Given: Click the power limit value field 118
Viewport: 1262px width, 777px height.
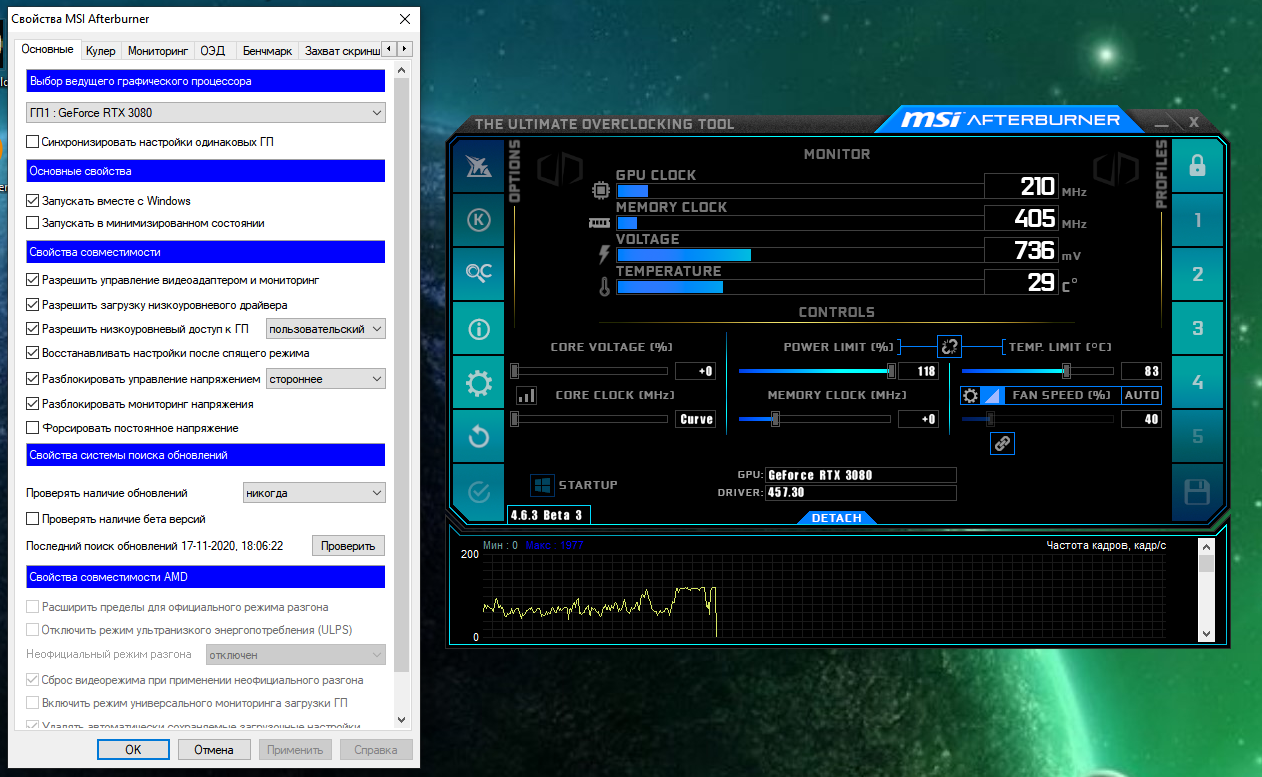Looking at the screenshot, I should (x=918, y=371).
